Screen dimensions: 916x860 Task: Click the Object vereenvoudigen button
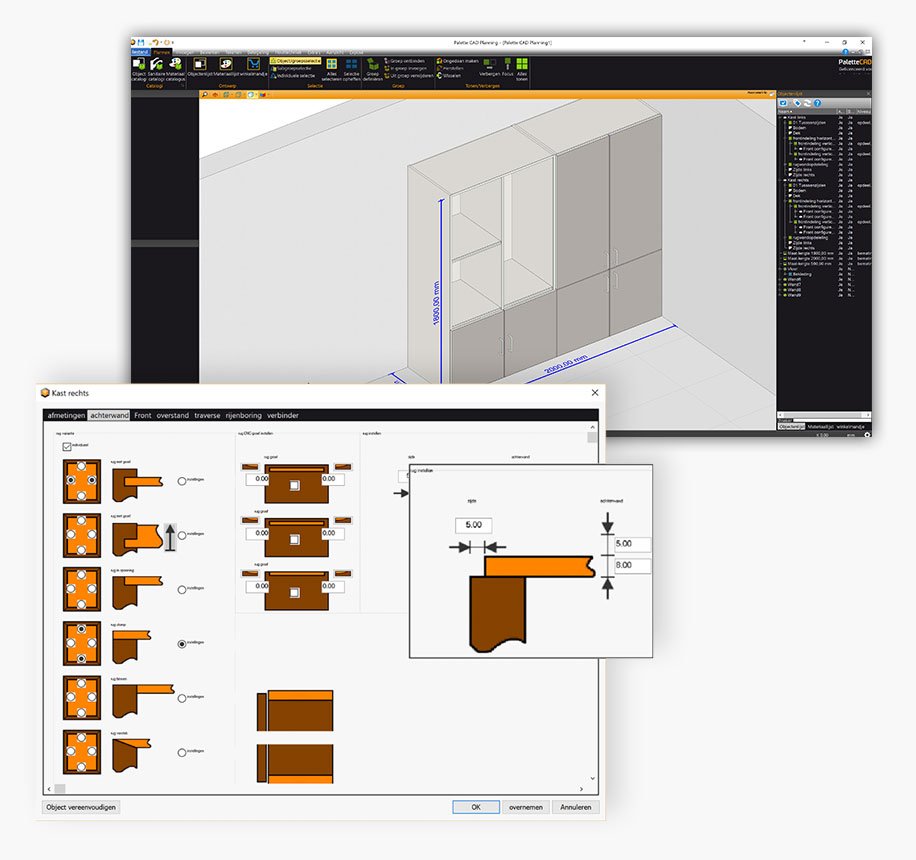[x=81, y=807]
